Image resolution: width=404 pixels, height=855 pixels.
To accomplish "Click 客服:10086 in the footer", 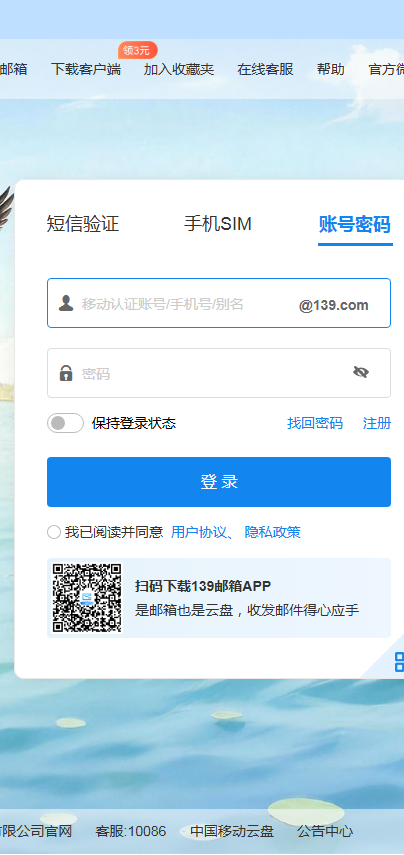I will [131, 832].
